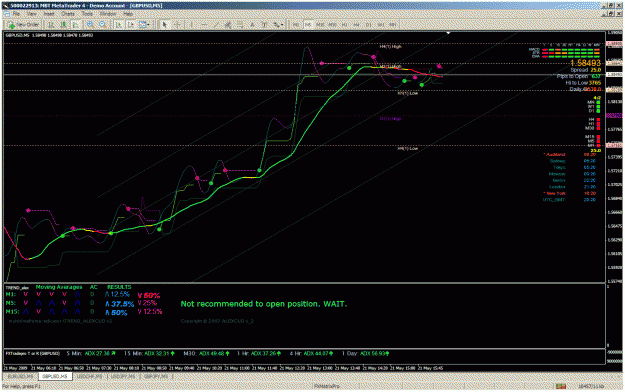This screenshot has width=625, height=392.
Task: Set timeframe to M30
Action: click(x=332, y=25)
